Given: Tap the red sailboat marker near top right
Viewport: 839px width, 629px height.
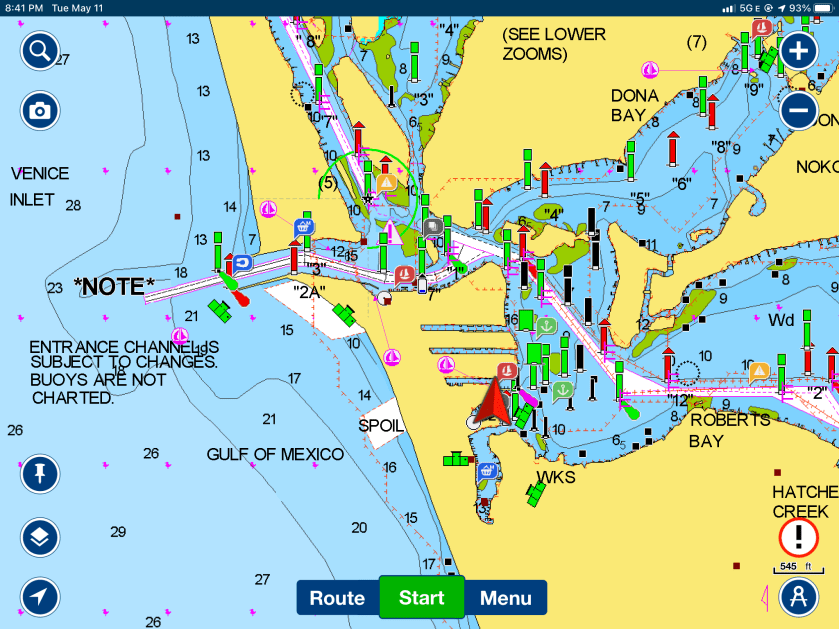Looking at the screenshot, I should coord(762,27).
